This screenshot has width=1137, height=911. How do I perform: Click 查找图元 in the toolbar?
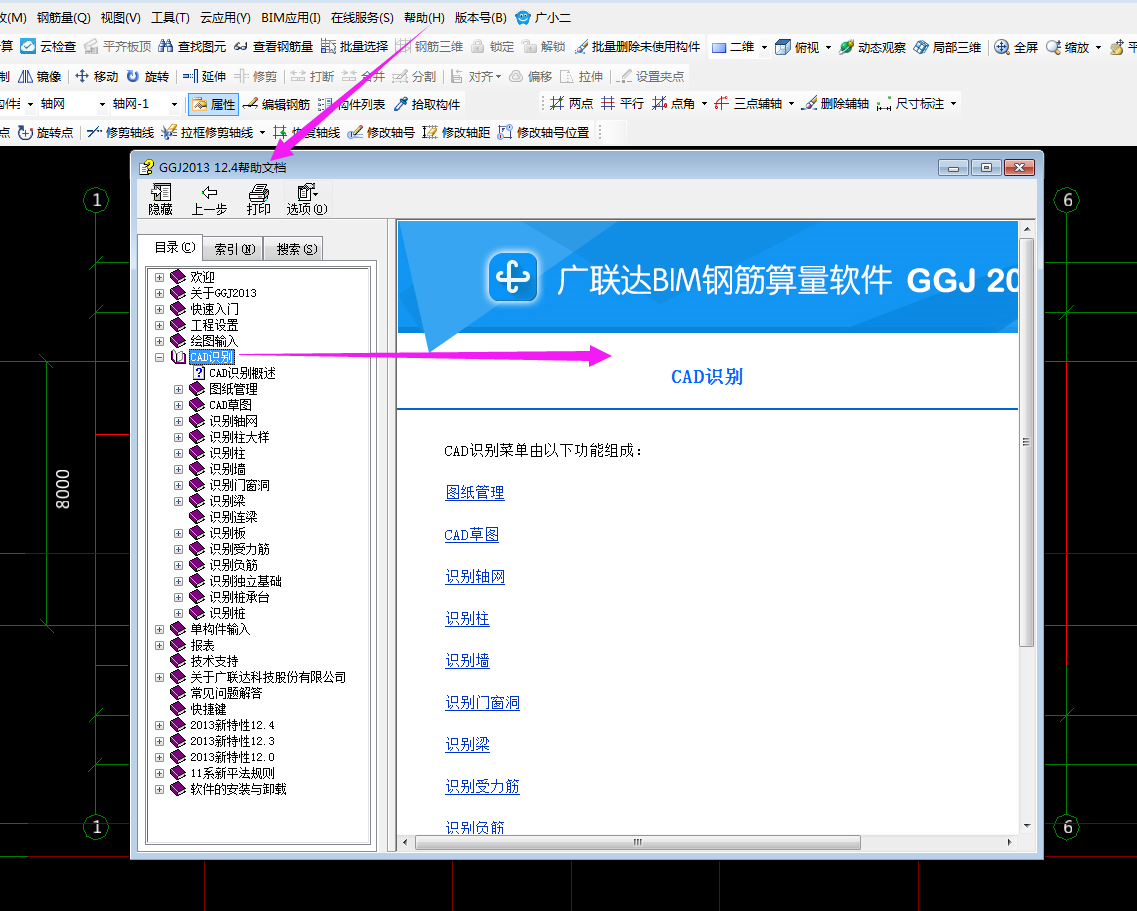[x=192, y=47]
